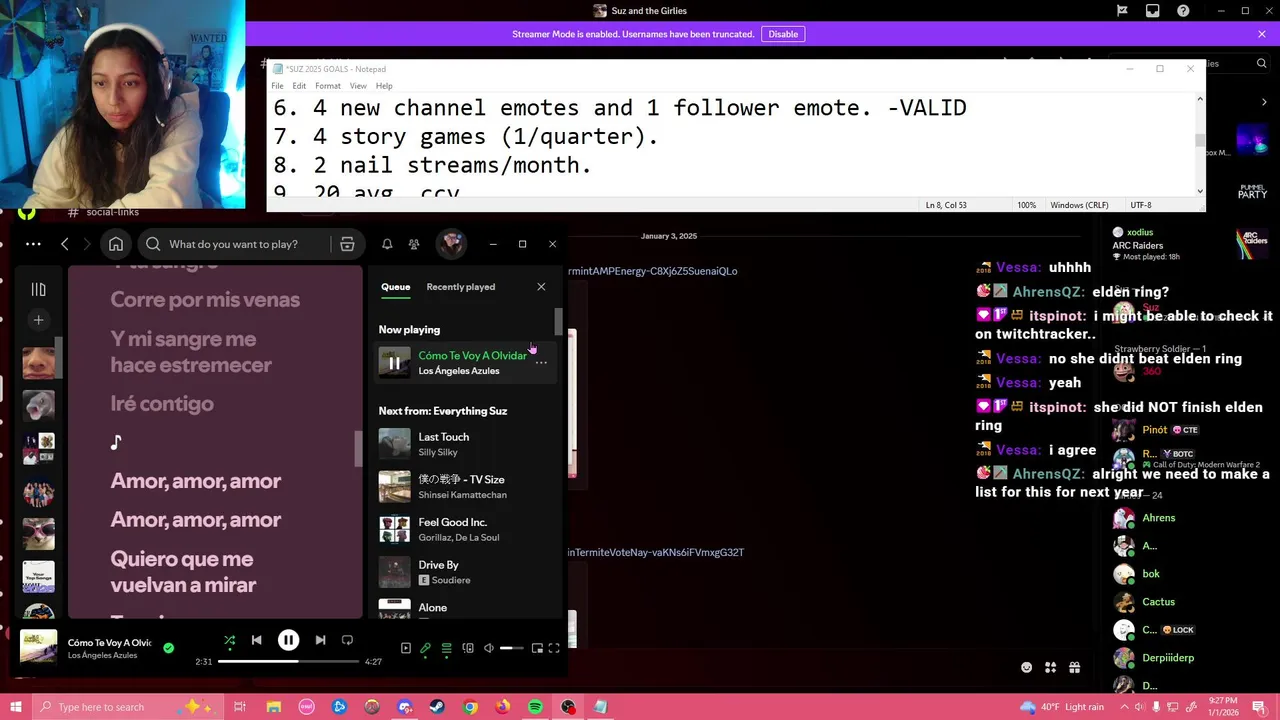
Task: Open album art thumbnail in player bar
Action: [x=39, y=646]
